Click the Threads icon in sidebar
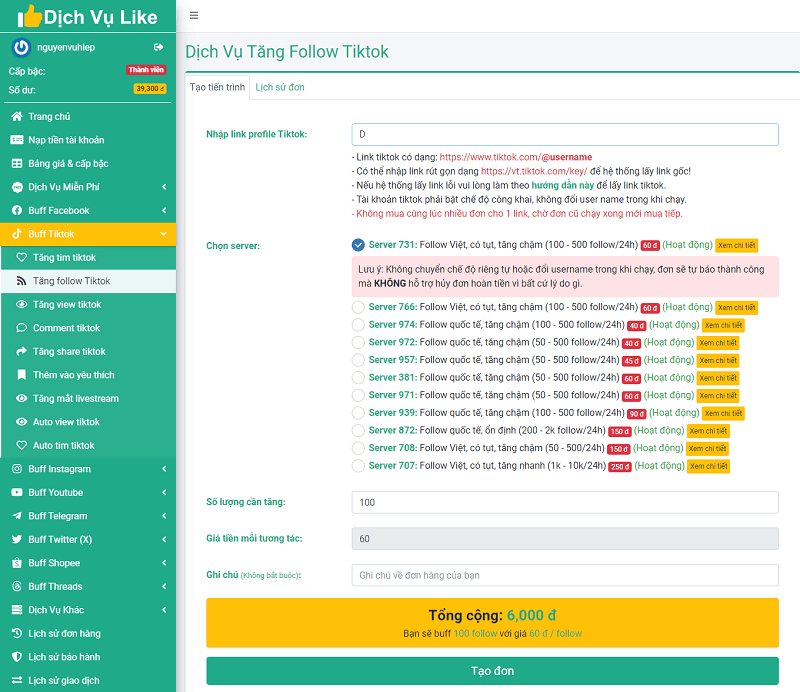This screenshot has width=800, height=692. point(17,586)
